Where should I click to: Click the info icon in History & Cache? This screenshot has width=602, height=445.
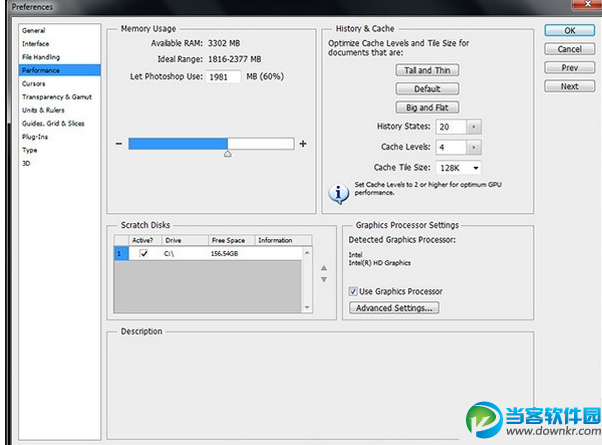tap(338, 194)
